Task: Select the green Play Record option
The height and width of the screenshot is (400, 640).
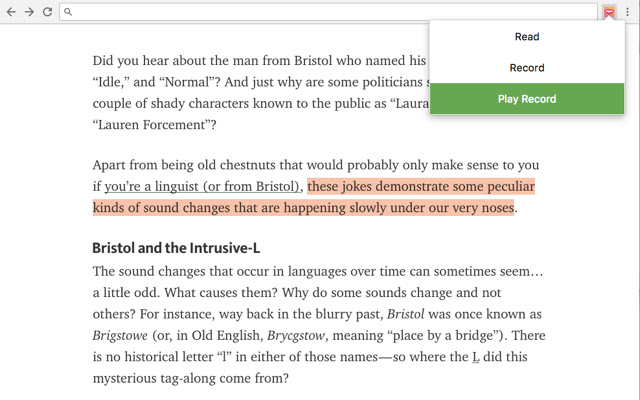Action: [527, 99]
